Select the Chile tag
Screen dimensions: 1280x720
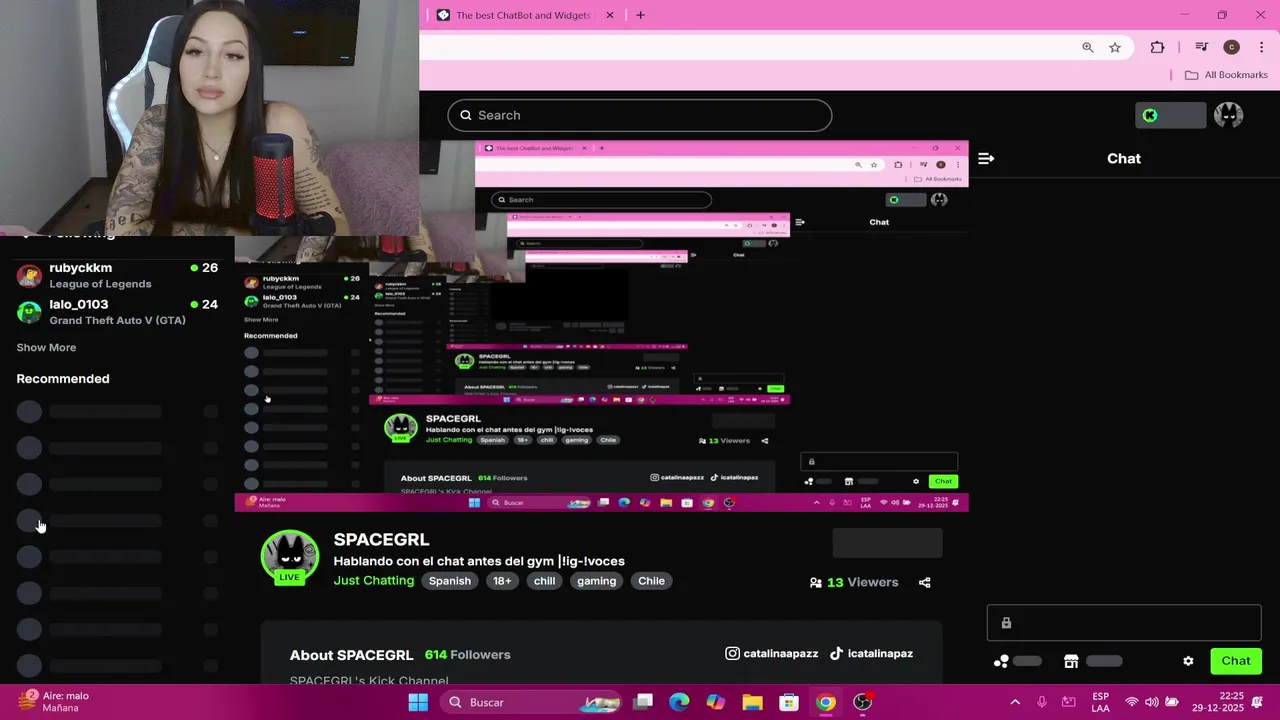point(651,581)
